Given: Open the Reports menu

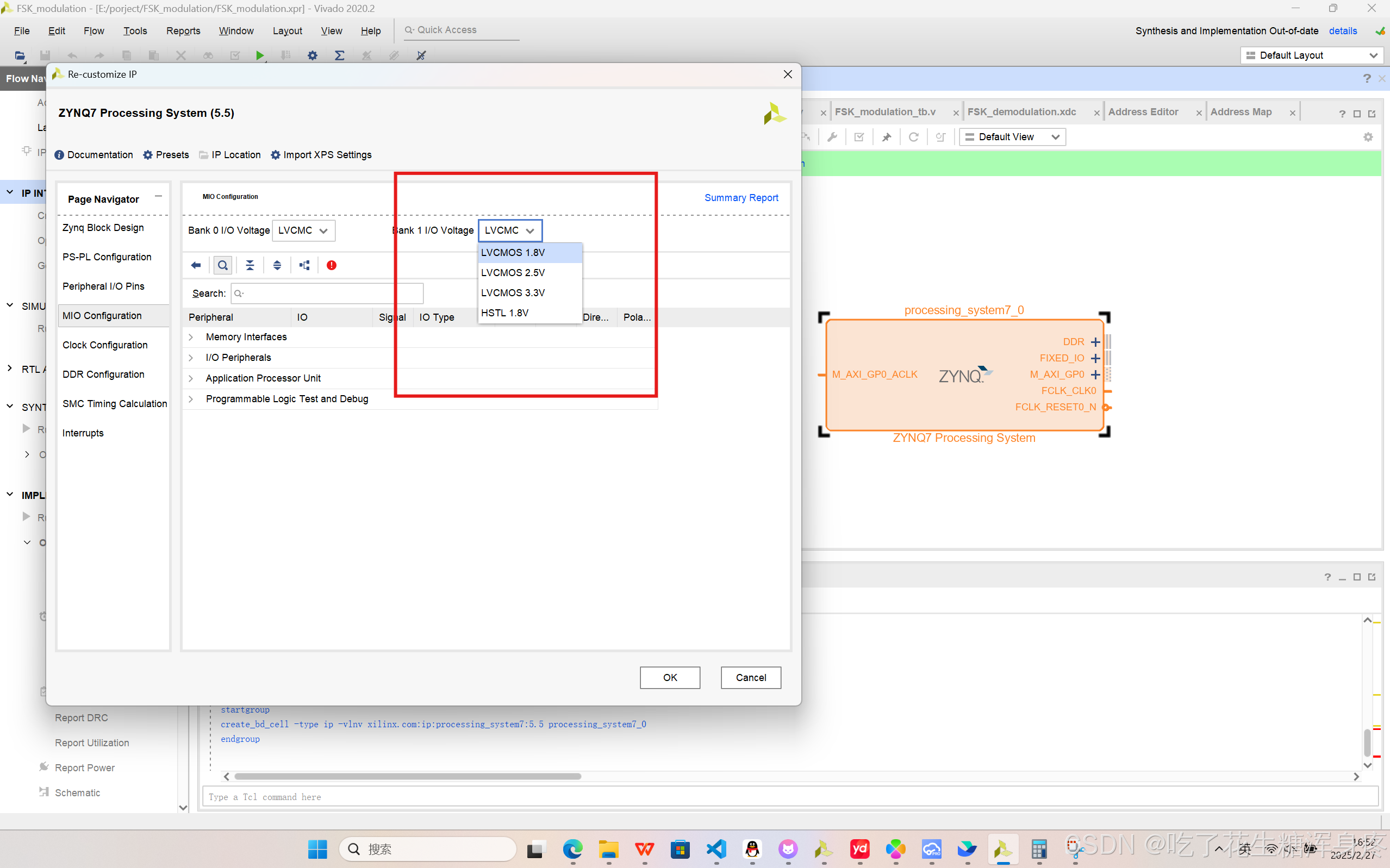Looking at the screenshot, I should click(183, 31).
